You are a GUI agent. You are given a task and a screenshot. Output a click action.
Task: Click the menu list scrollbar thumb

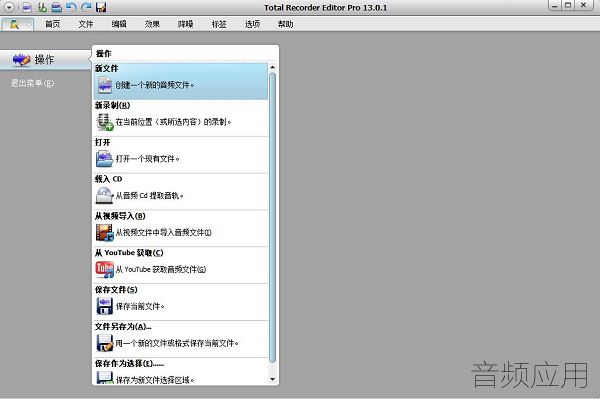[x=272, y=217]
